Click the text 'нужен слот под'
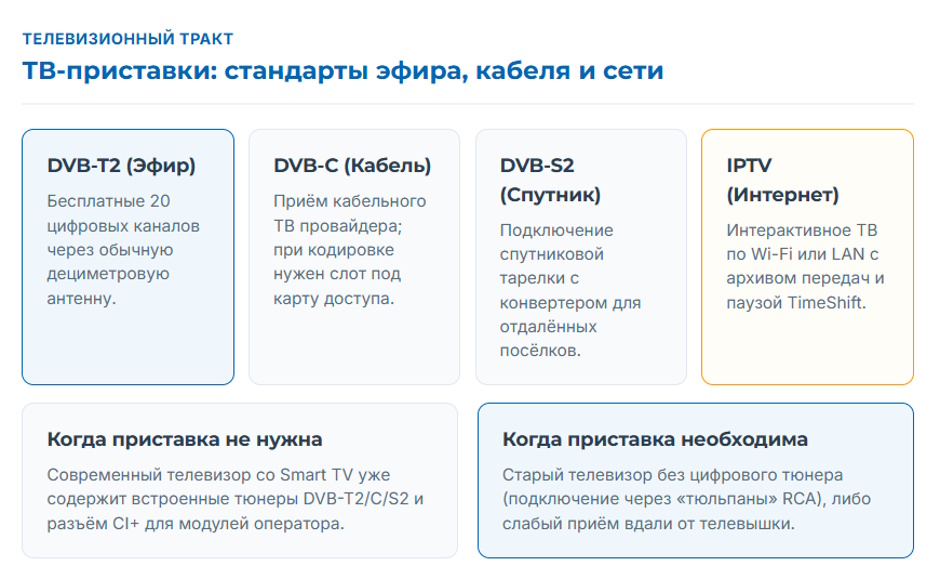940x579 pixels. point(337,274)
